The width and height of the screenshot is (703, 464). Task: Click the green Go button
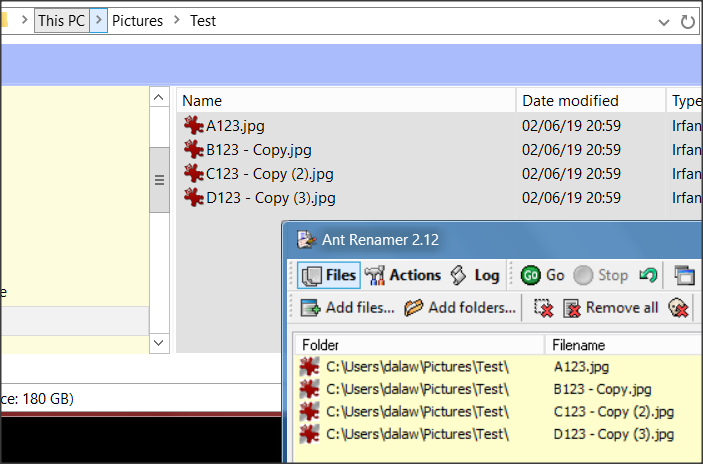click(x=542, y=275)
